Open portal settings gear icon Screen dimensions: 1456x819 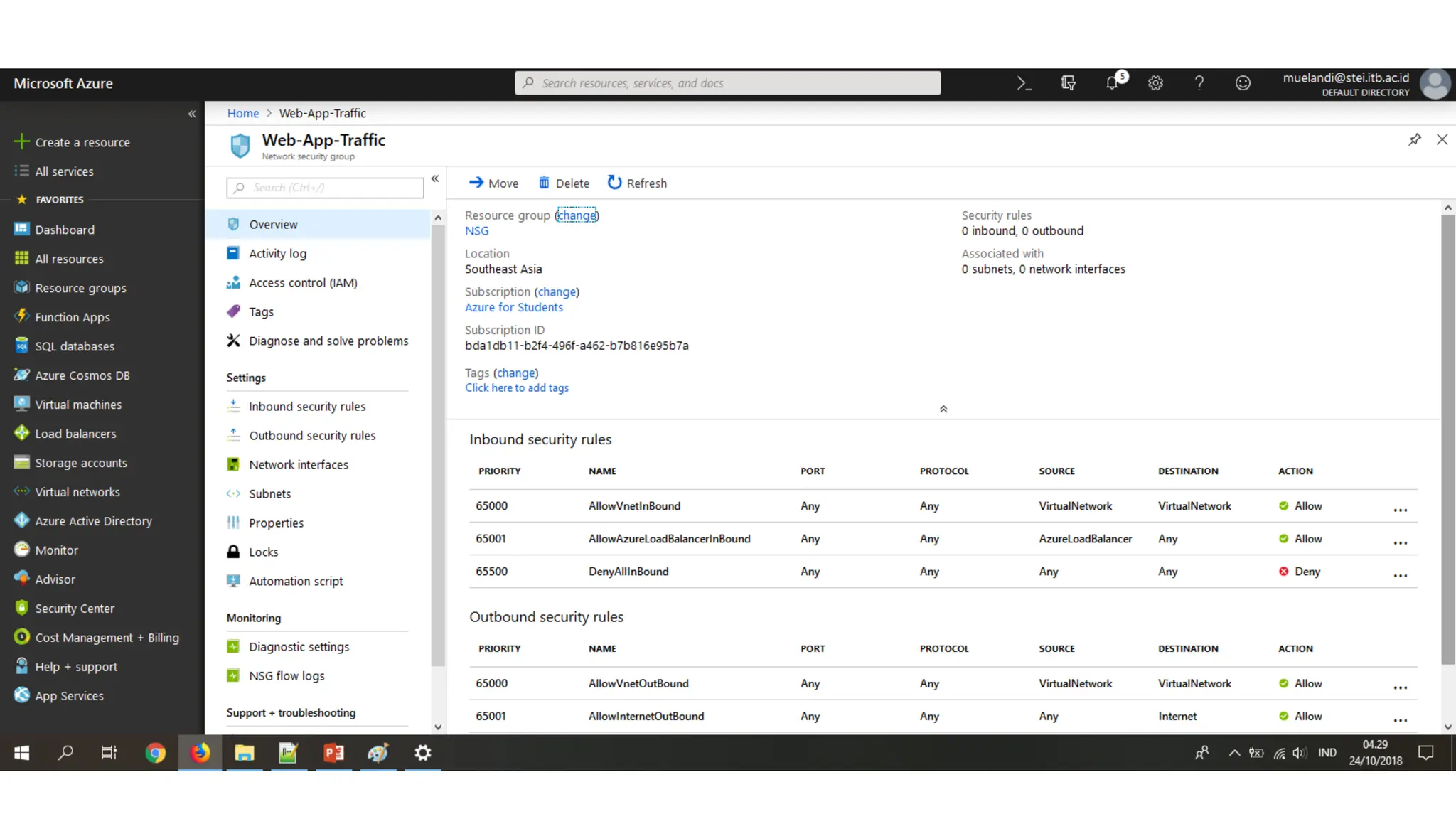coord(1155,83)
